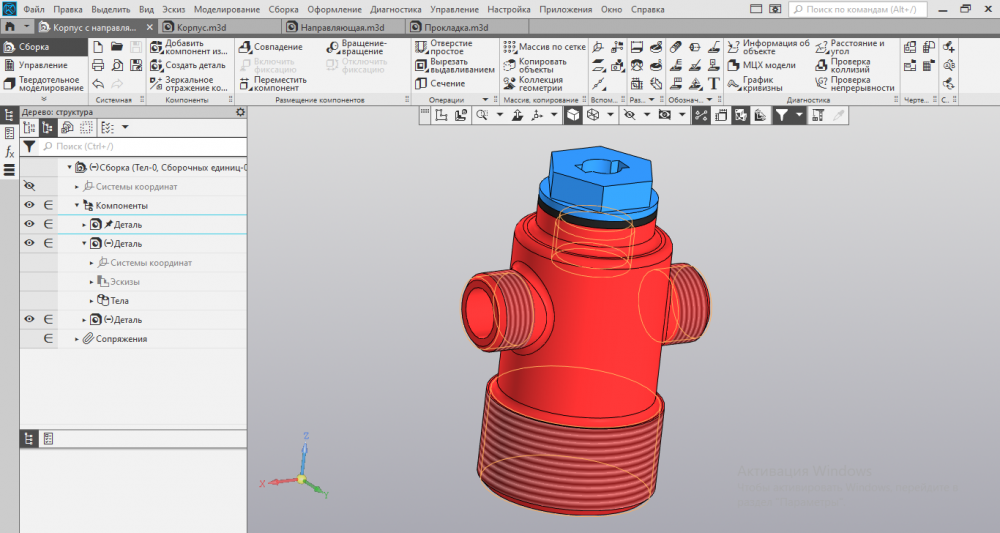Select the Управление toolbar set

click(x=42, y=65)
